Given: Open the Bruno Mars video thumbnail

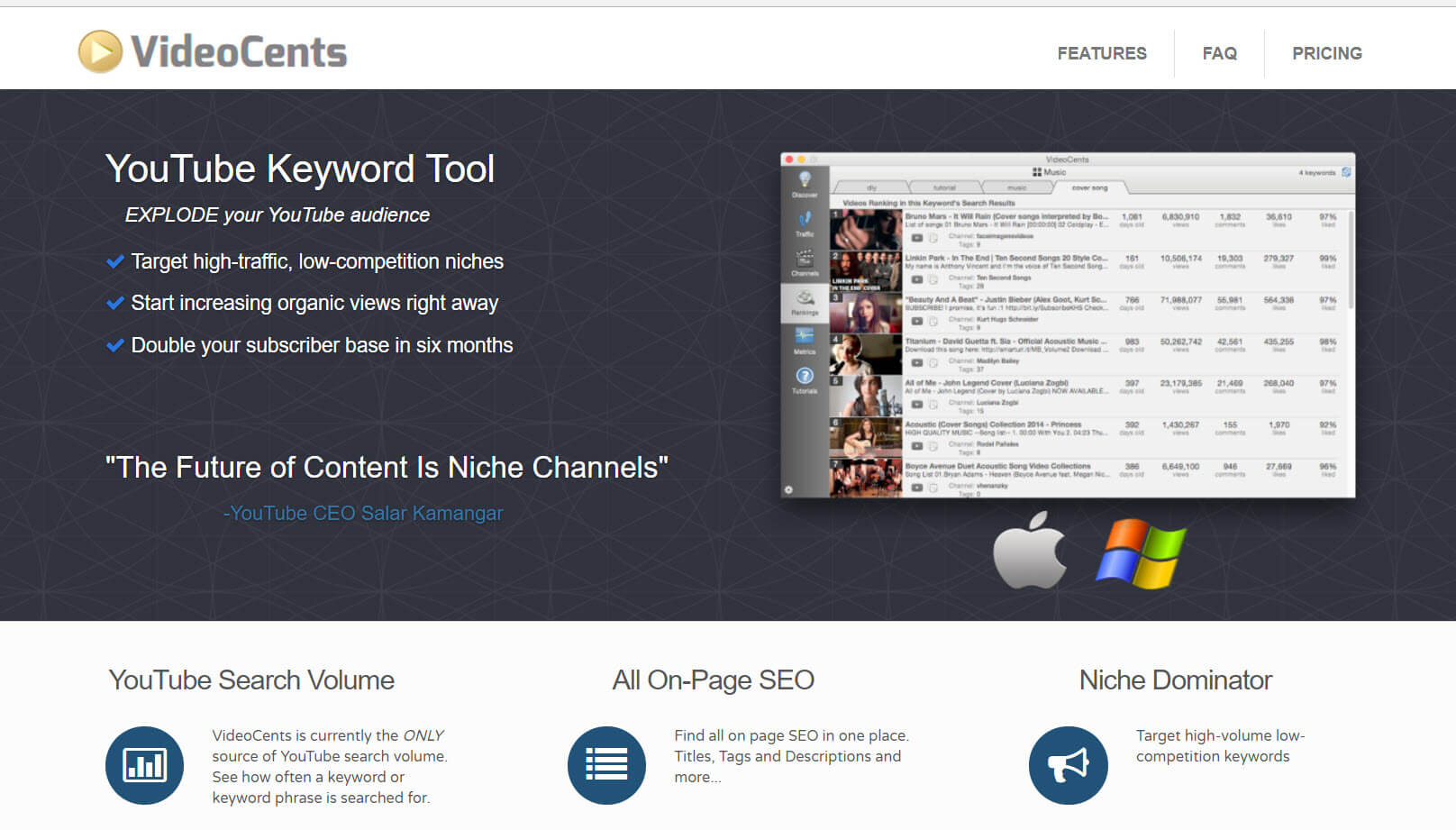Looking at the screenshot, I should 866,230.
